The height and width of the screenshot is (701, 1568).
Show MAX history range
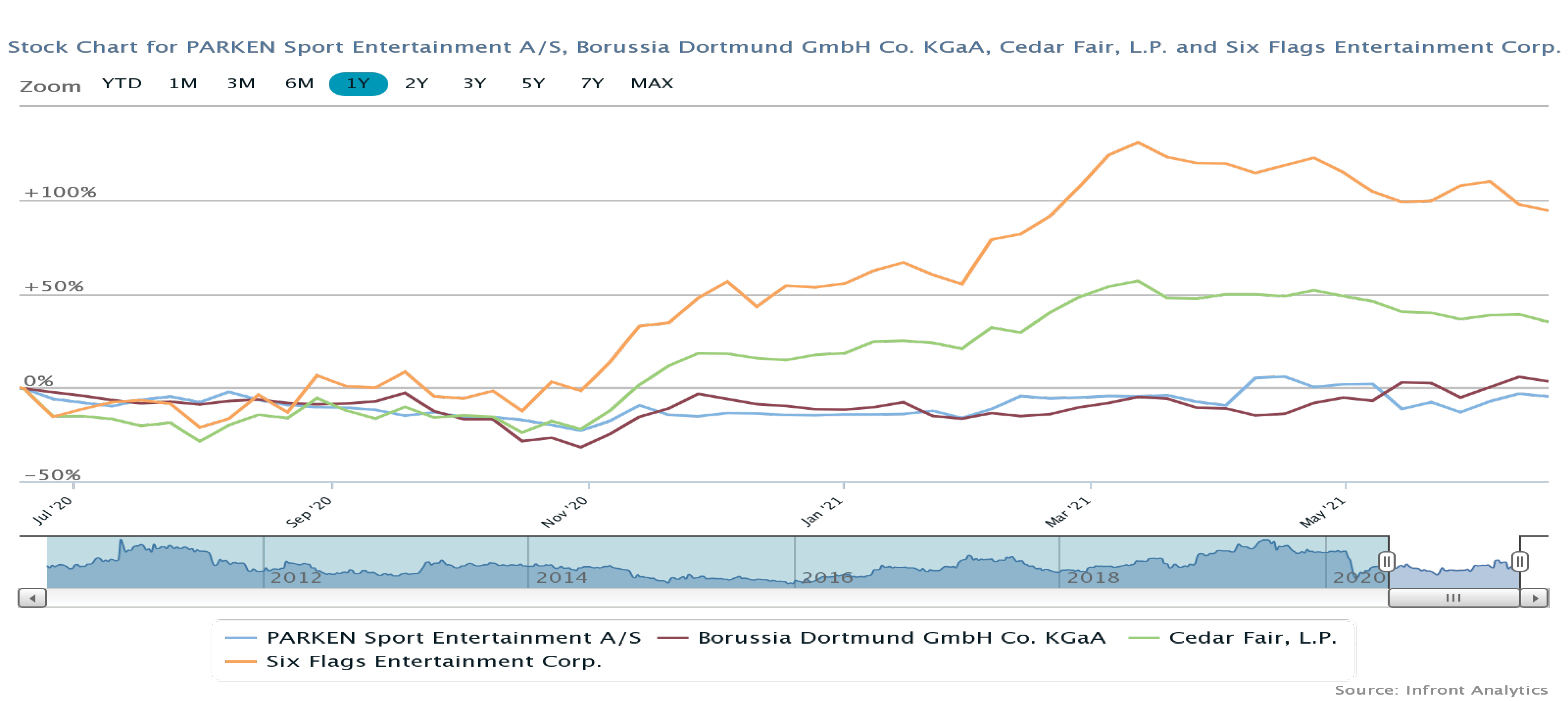tap(652, 84)
